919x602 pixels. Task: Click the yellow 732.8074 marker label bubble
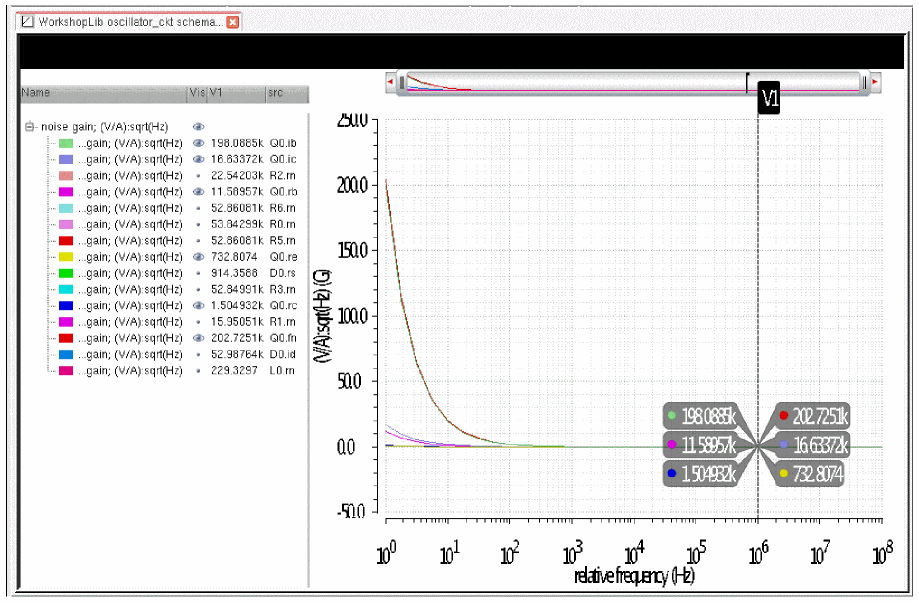click(811, 474)
